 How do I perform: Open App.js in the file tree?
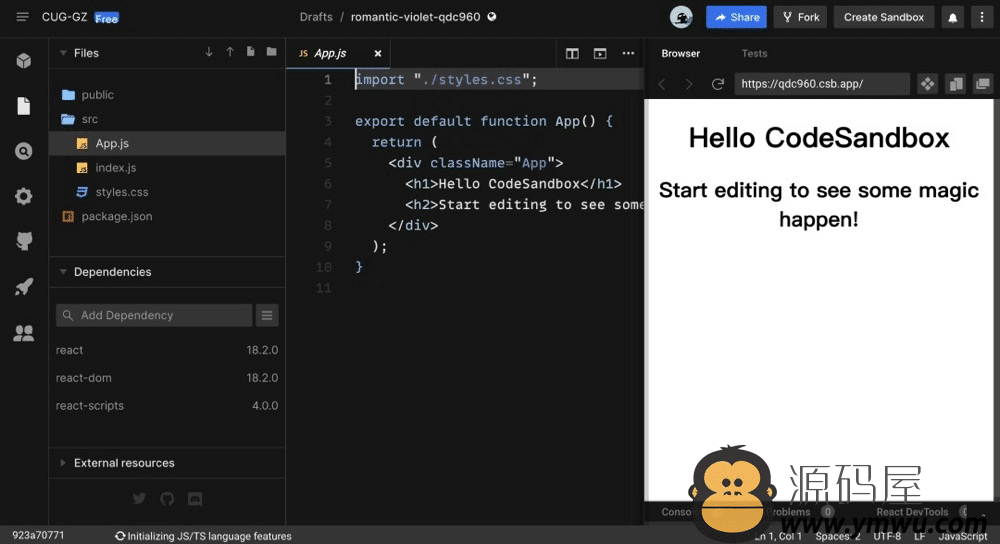tap(167, 143)
